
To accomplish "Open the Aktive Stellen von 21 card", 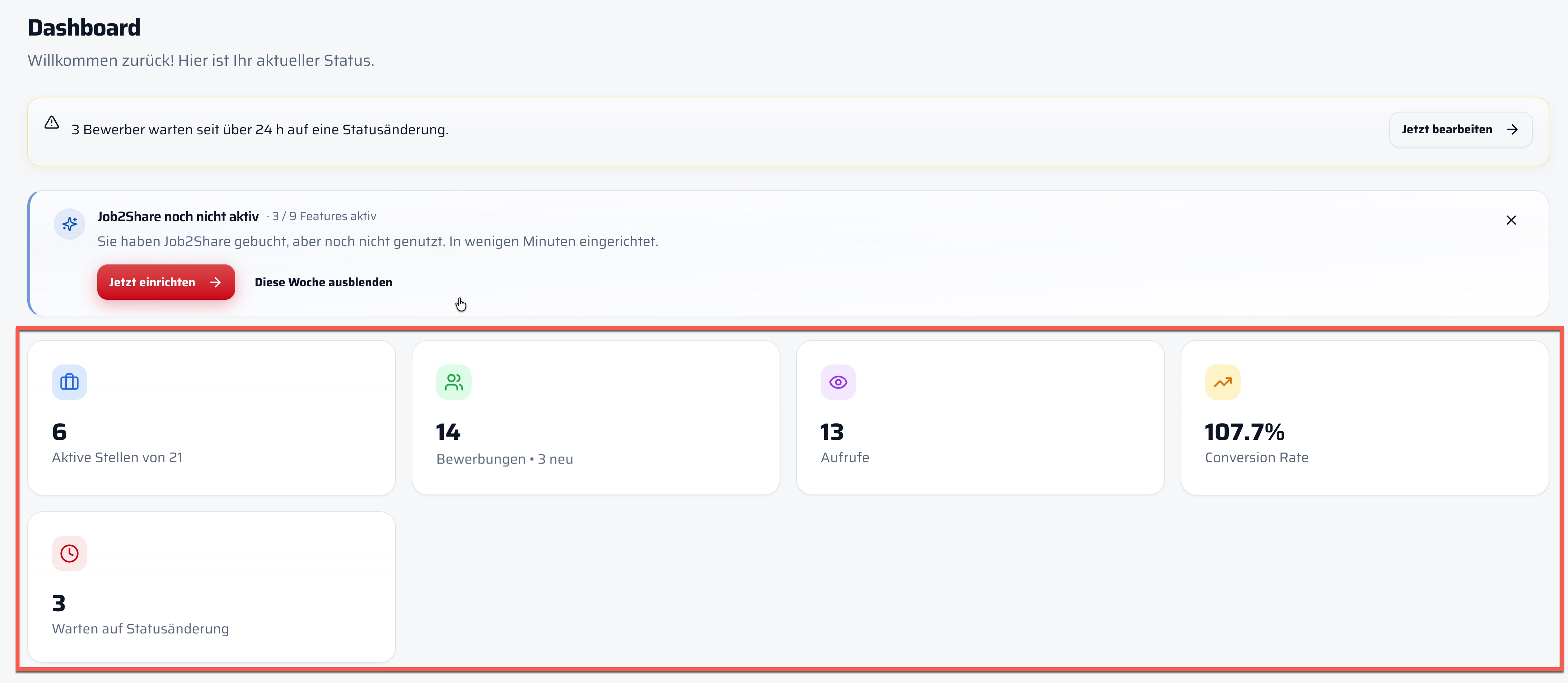I will [211, 418].
